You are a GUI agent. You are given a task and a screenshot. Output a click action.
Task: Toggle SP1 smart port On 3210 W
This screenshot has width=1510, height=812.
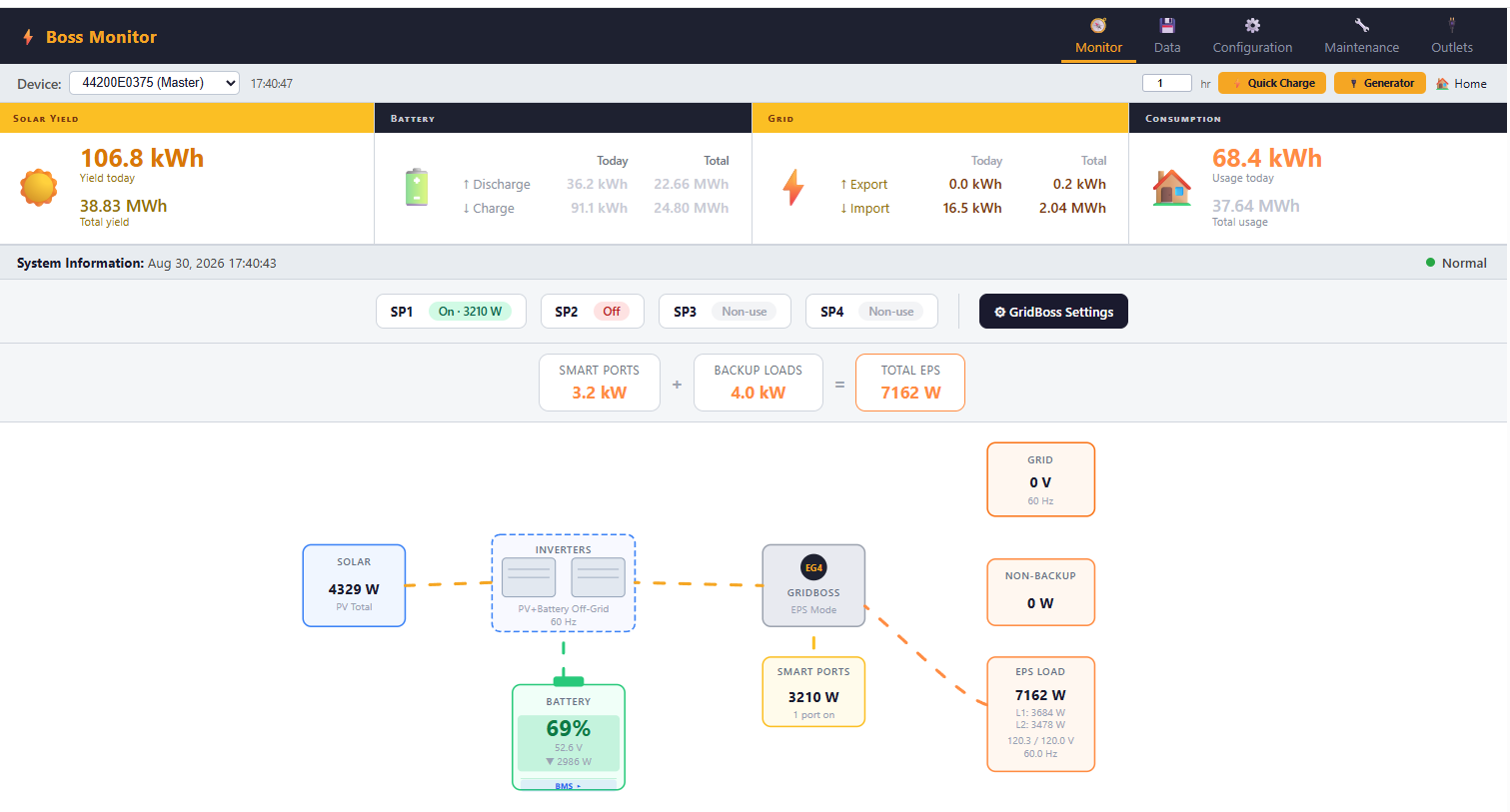click(x=470, y=312)
